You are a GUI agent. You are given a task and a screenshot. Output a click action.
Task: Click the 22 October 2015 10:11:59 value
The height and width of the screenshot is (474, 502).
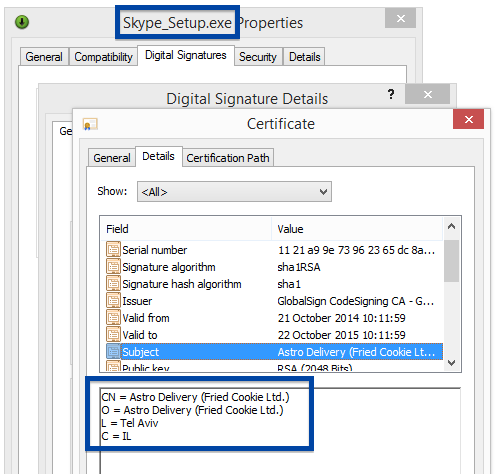click(342, 335)
